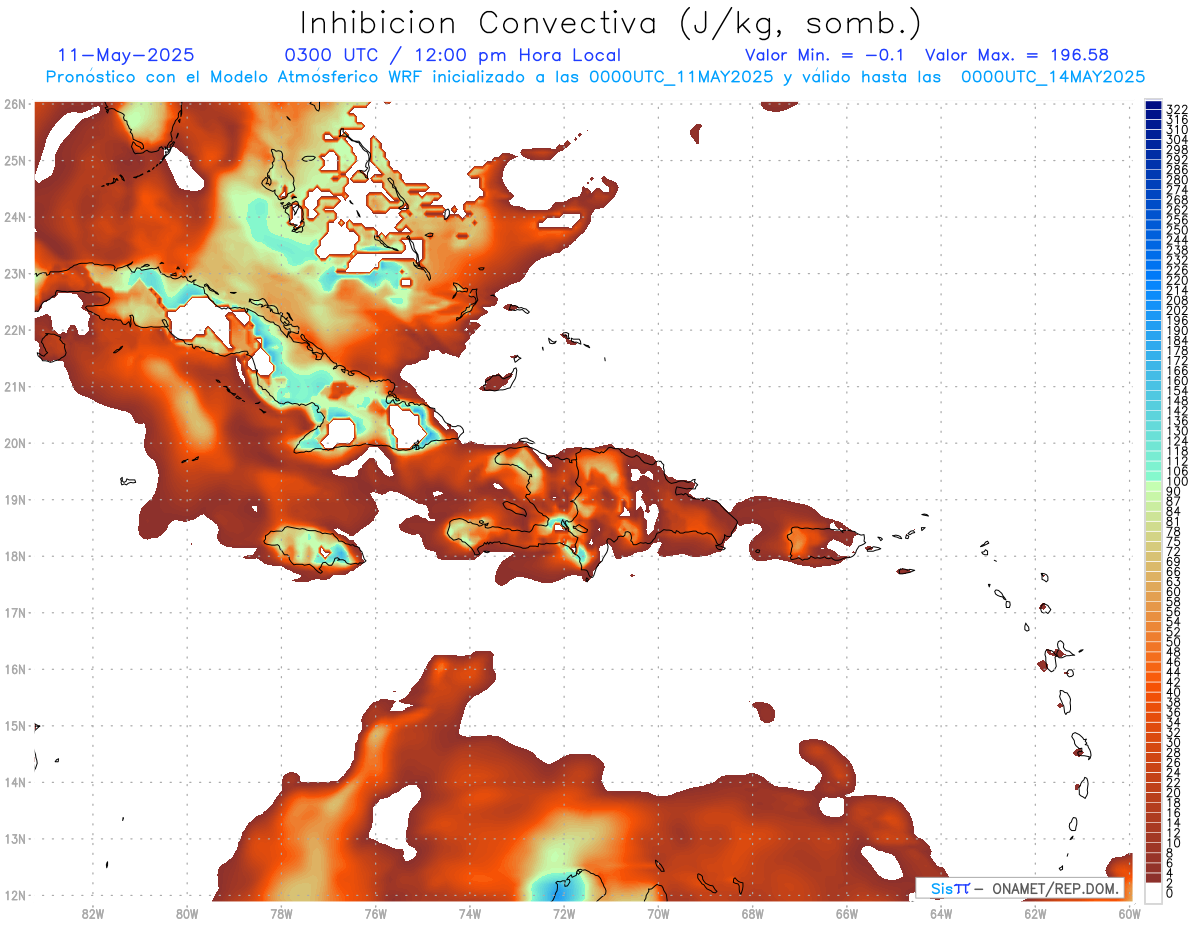Click the dark navy swatch atop the color scale

coord(1154,106)
